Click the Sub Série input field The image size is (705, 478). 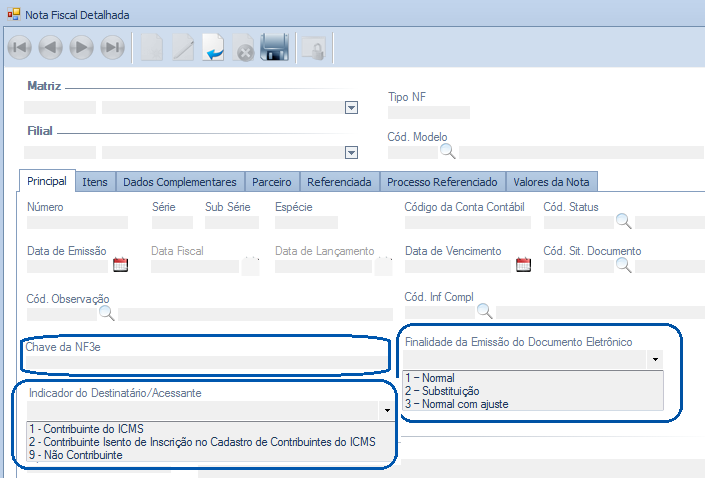click(232, 223)
